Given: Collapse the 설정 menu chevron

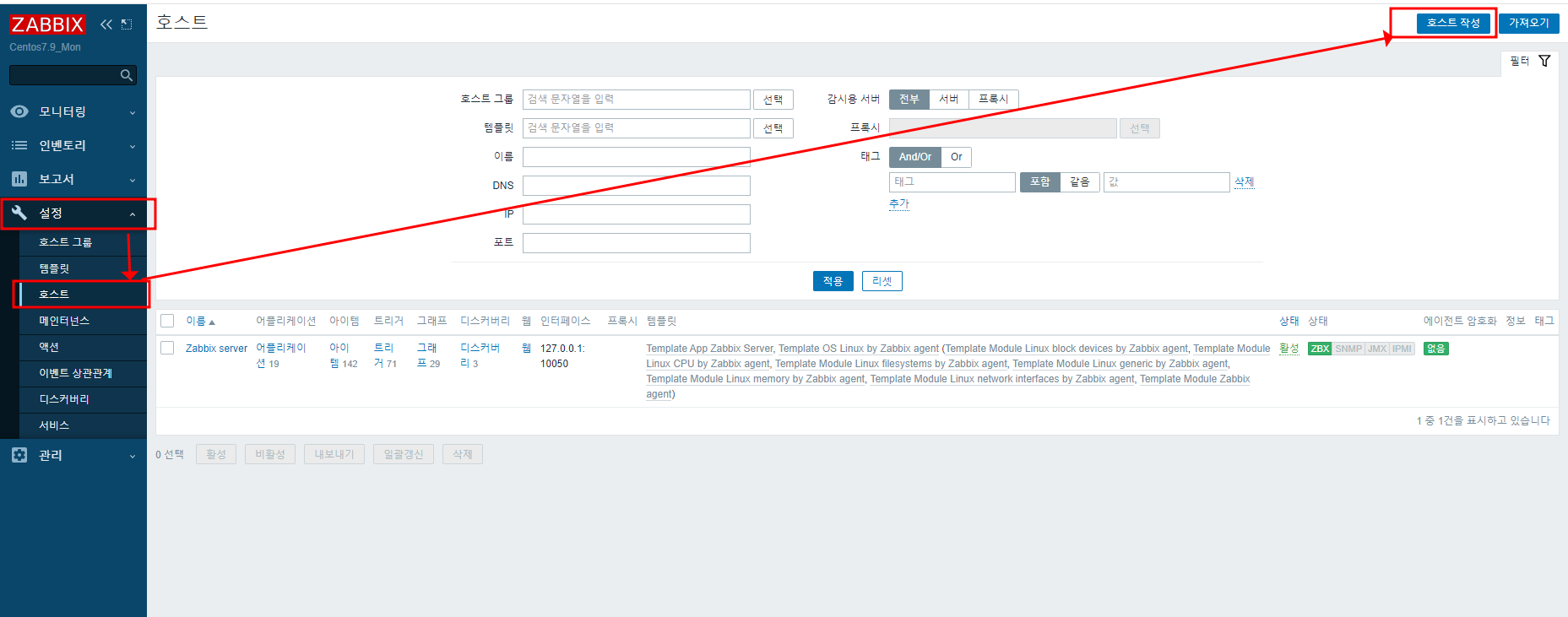Looking at the screenshot, I should (x=133, y=214).
